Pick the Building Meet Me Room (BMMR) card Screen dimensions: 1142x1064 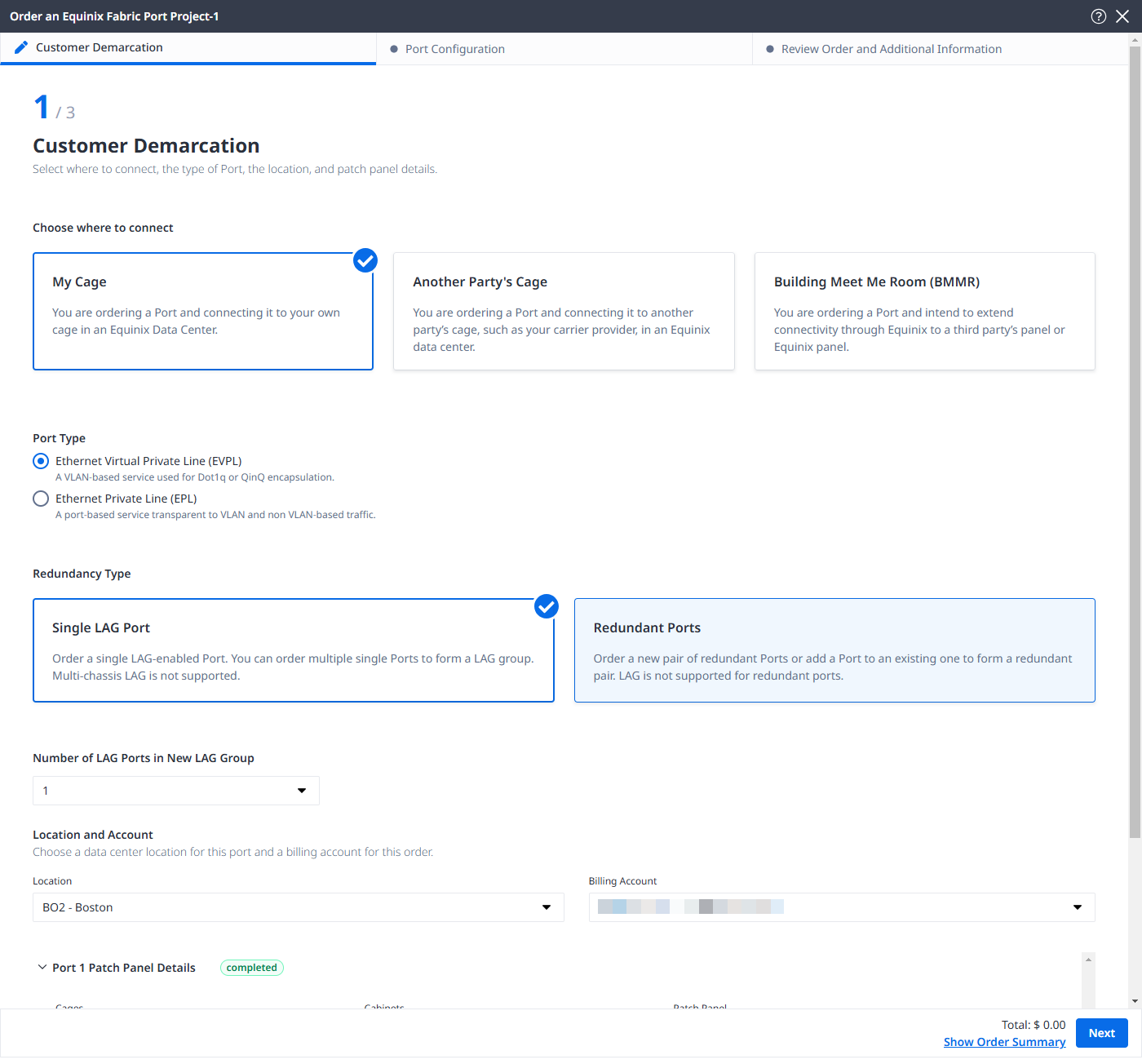coord(925,311)
